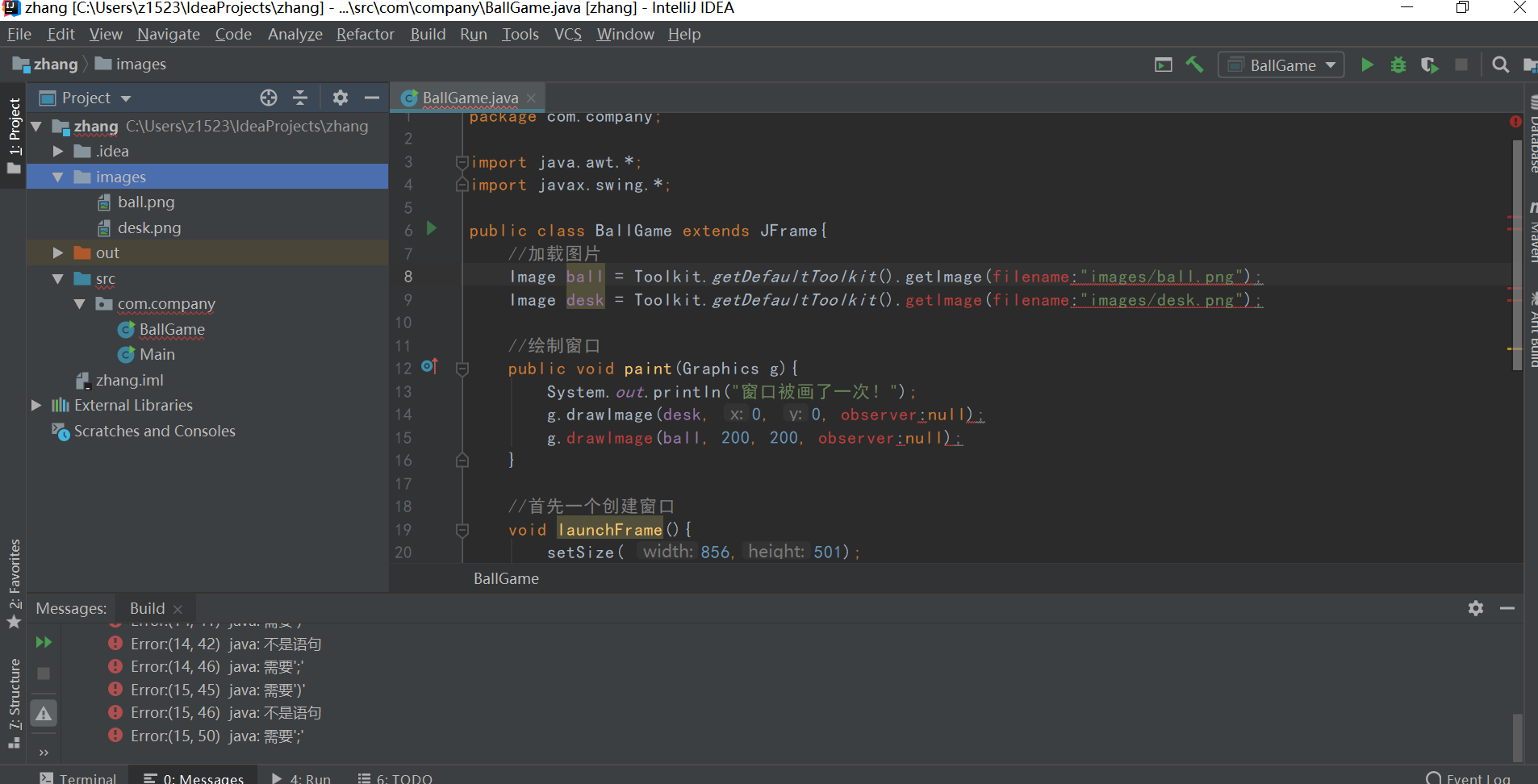Open the 6: TODO tab

(x=396, y=778)
